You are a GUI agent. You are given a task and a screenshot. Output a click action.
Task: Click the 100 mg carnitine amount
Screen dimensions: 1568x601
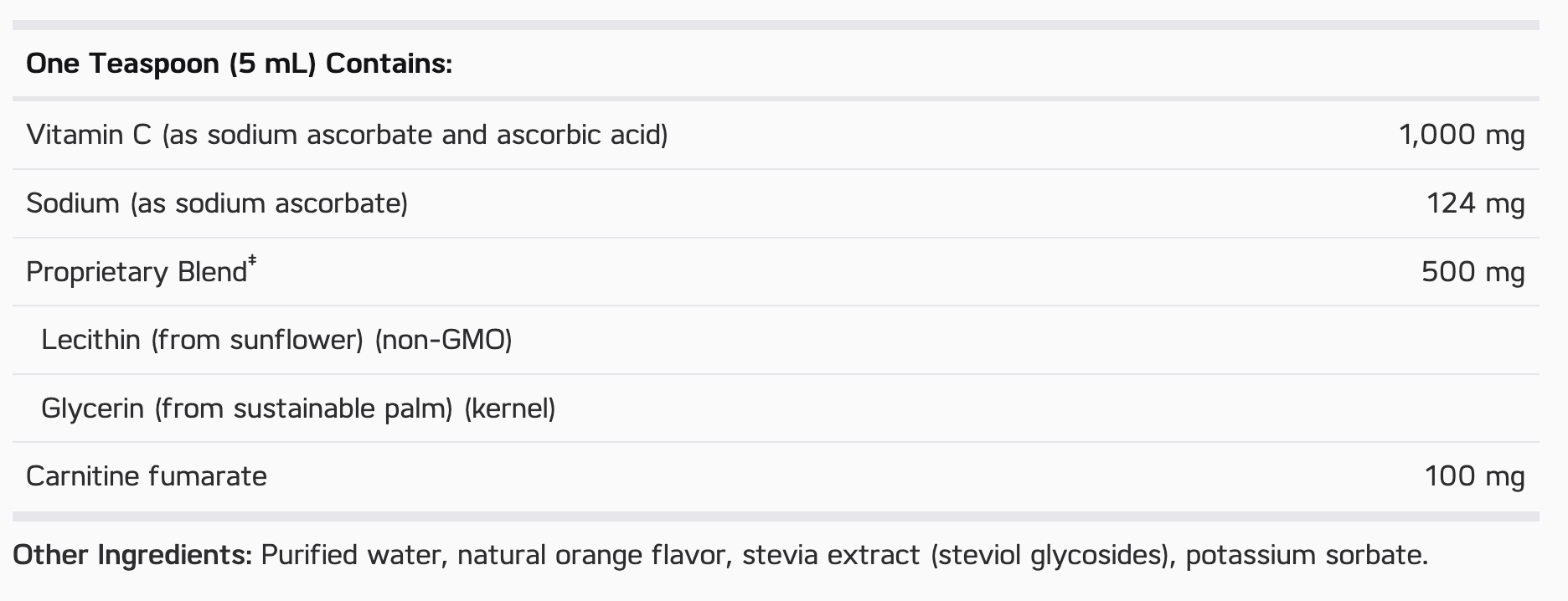[x=1475, y=476]
